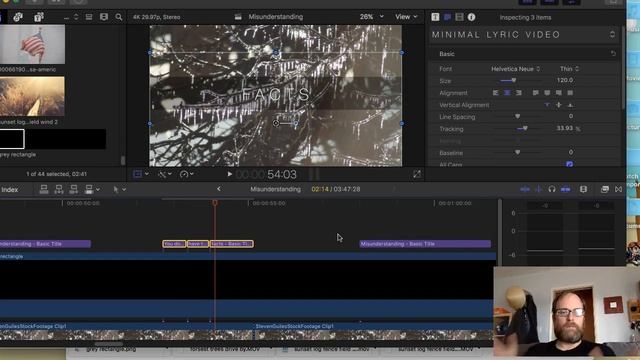
Task: Adjust the Baseline slider
Action: click(517, 153)
